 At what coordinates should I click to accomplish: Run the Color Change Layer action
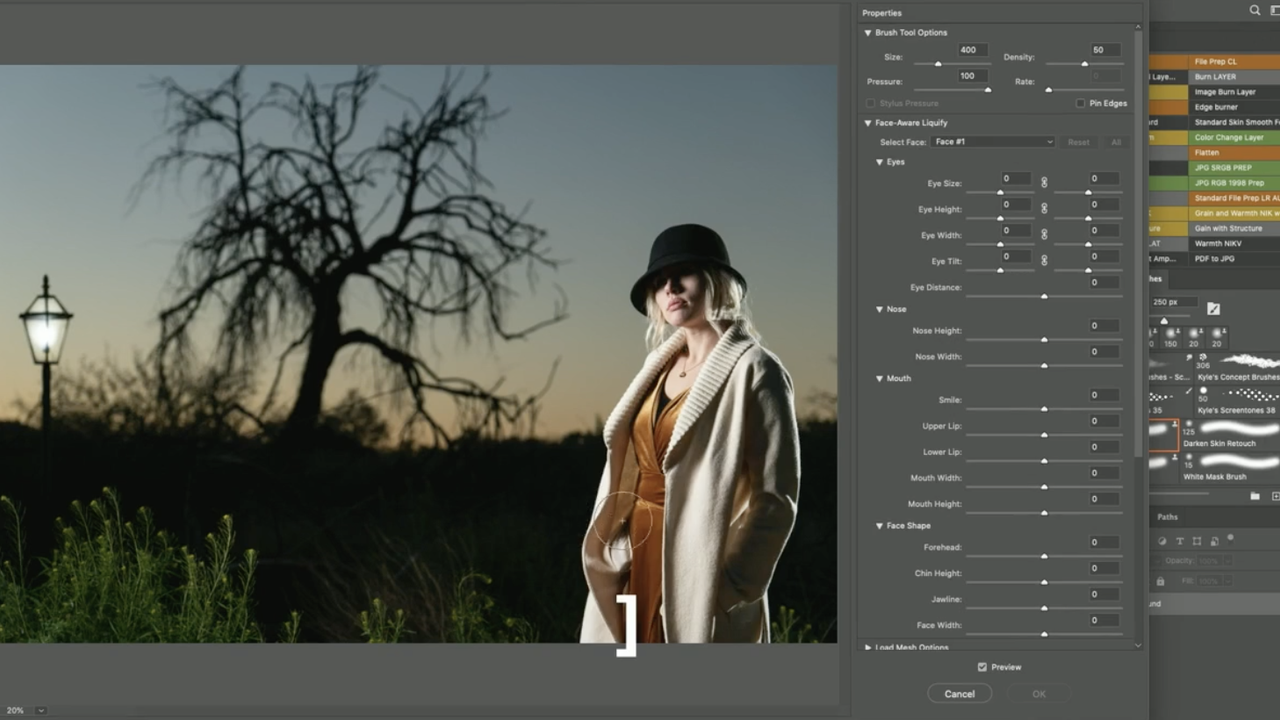[x=1234, y=137]
